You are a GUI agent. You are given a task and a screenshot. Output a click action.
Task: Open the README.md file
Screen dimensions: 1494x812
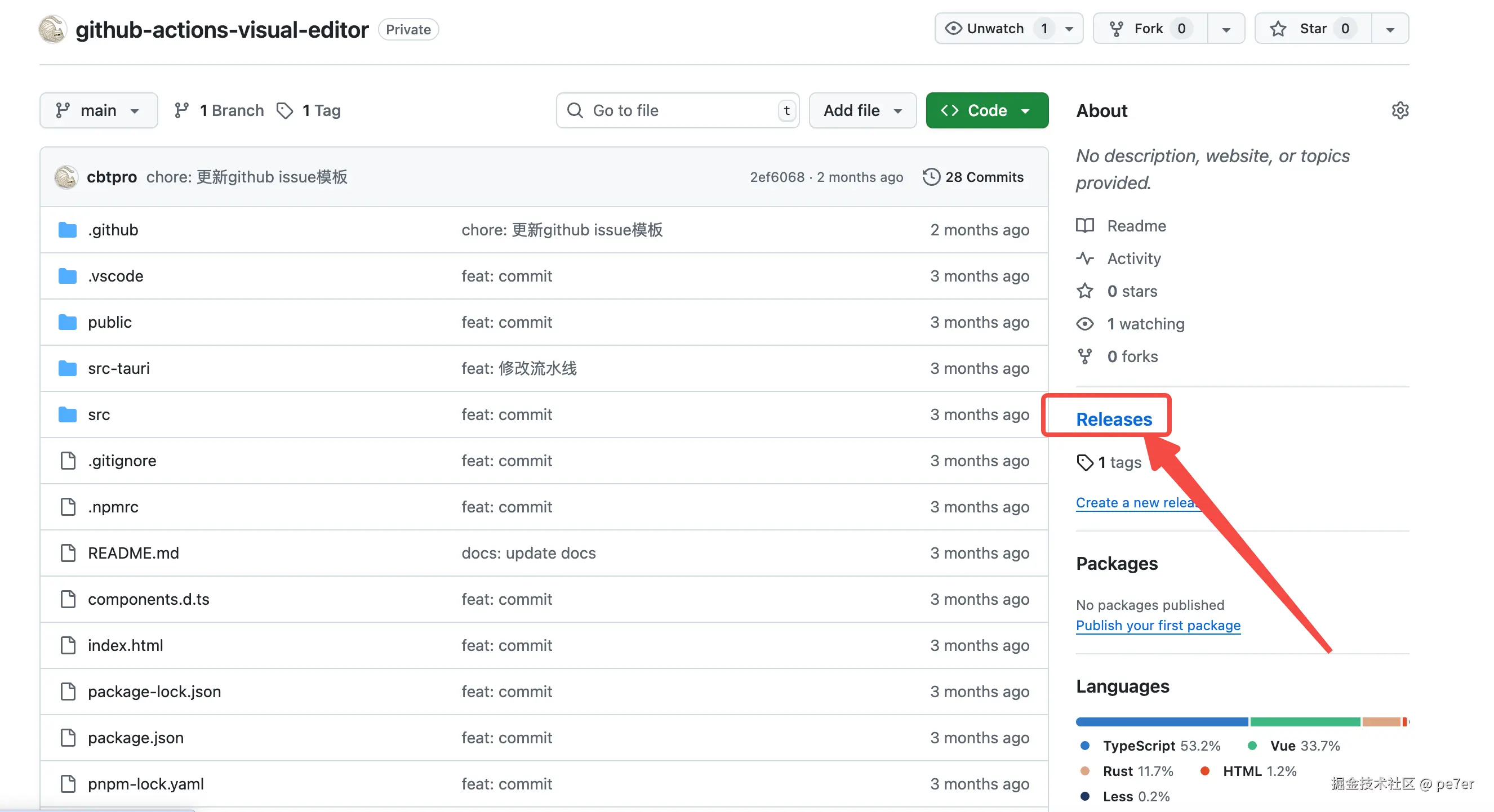point(134,553)
